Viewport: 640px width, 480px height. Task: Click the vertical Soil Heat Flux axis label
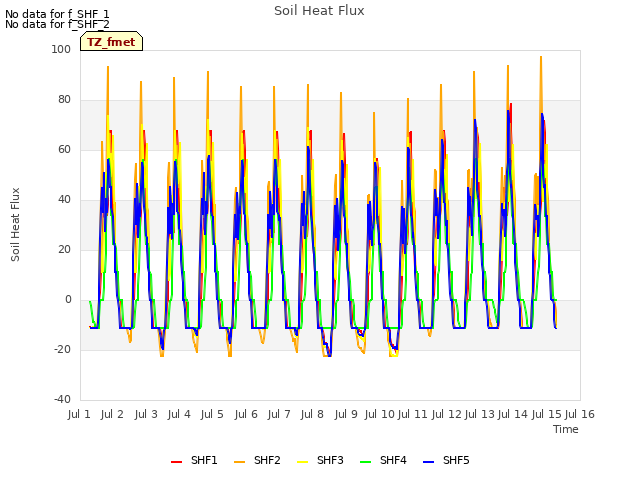tap(15, 224)
